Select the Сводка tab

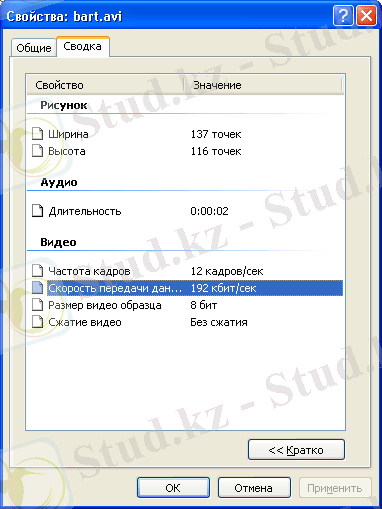(83, 46)
